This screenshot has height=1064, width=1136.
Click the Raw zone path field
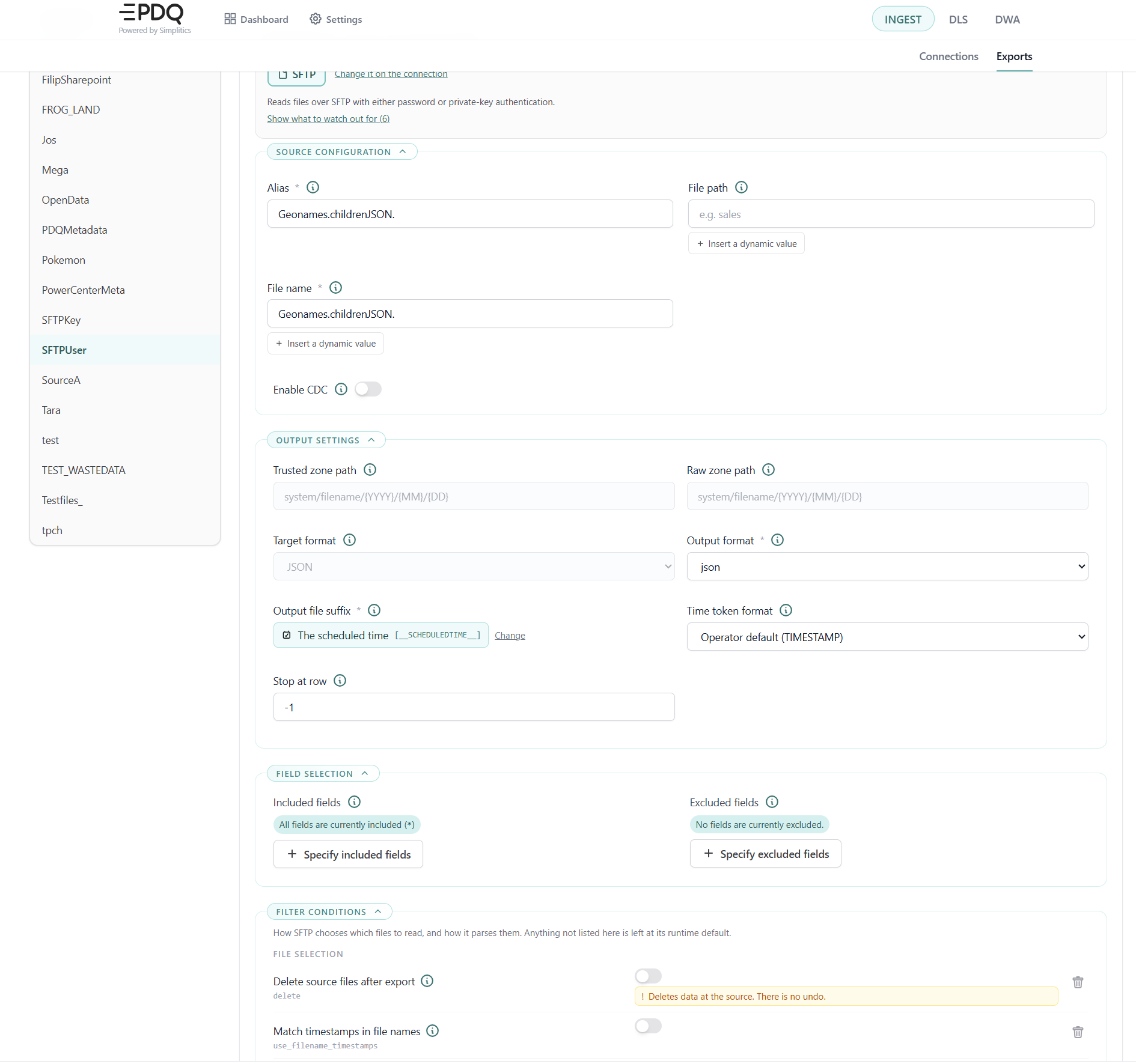coord(887,496)
